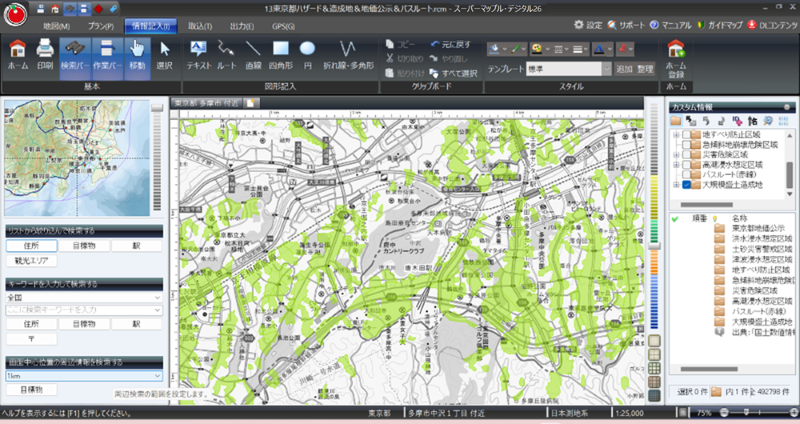
Task: Click the lightest map style square icon
Action: coord(655,340)
